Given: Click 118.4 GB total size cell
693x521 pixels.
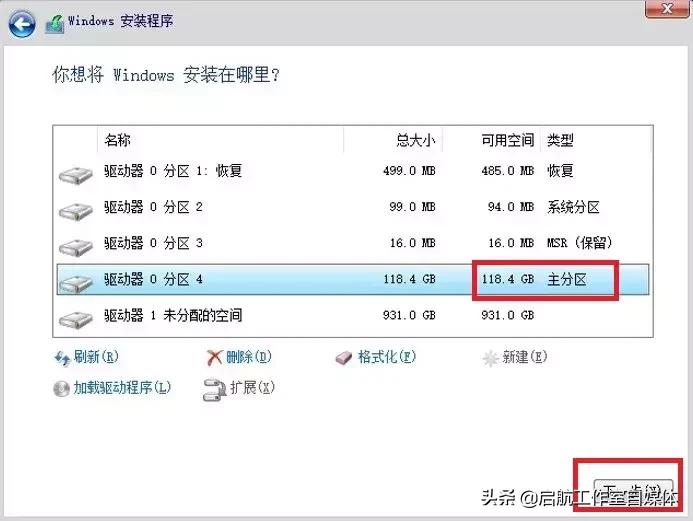Looking at the screenshot, I should coord(409,279).
